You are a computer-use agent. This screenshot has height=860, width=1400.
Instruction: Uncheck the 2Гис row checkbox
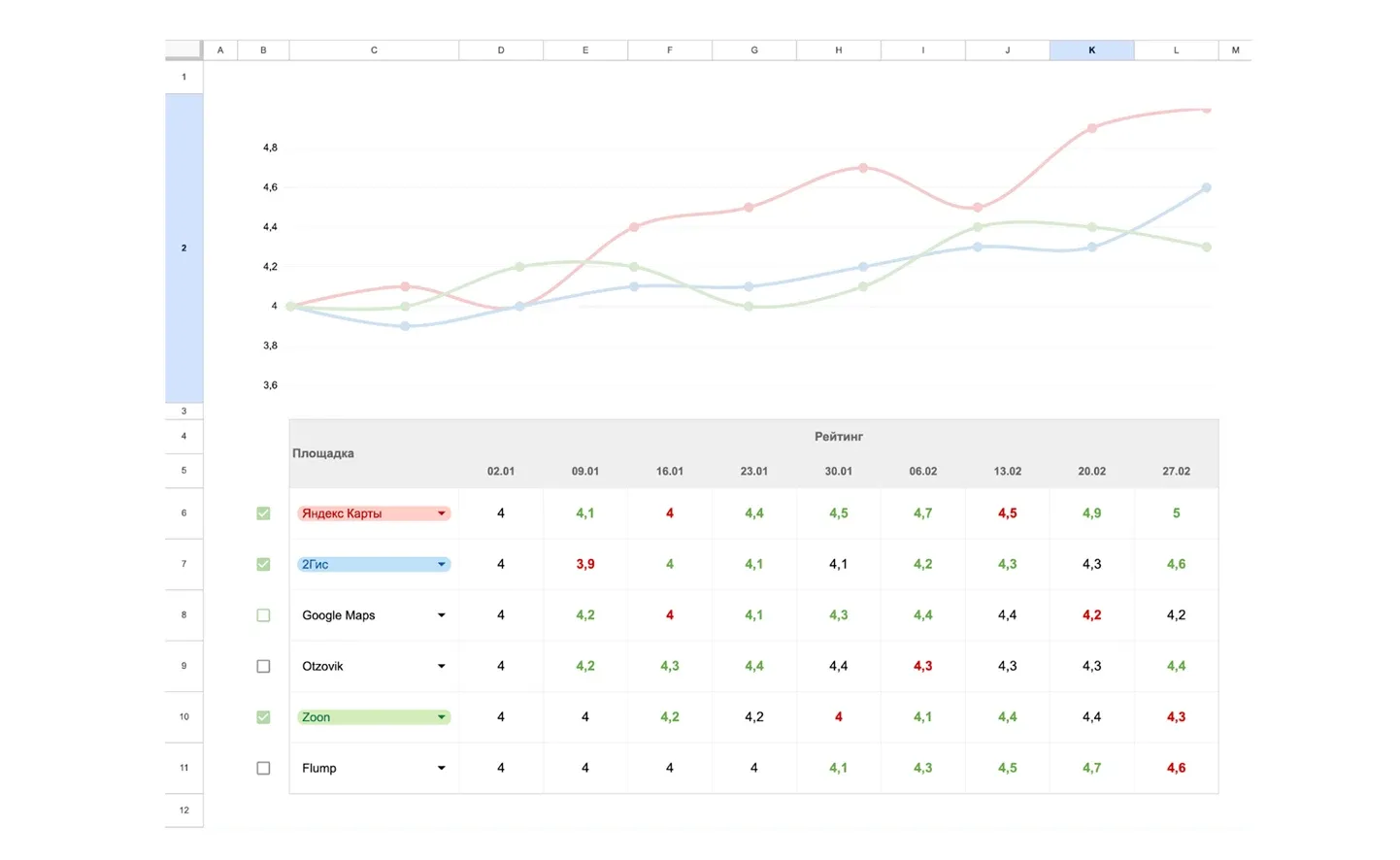(263, 564)
